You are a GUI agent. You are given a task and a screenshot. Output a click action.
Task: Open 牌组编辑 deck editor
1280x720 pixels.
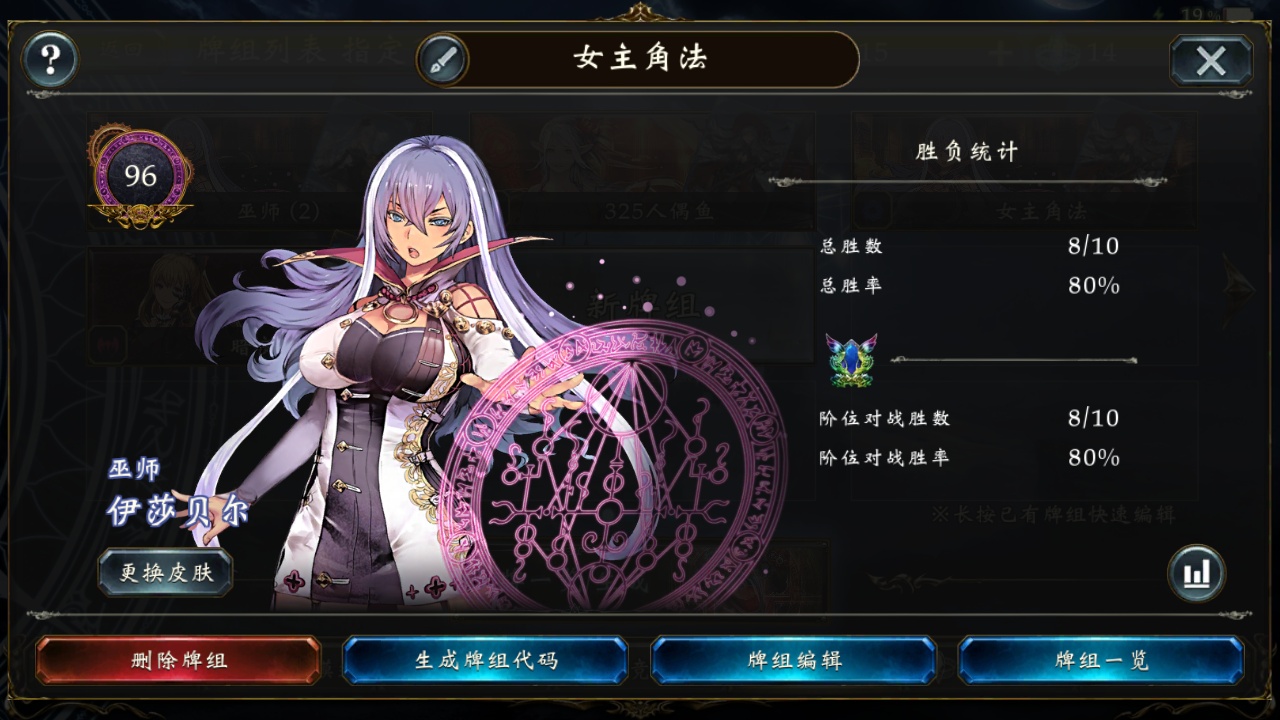794,660
